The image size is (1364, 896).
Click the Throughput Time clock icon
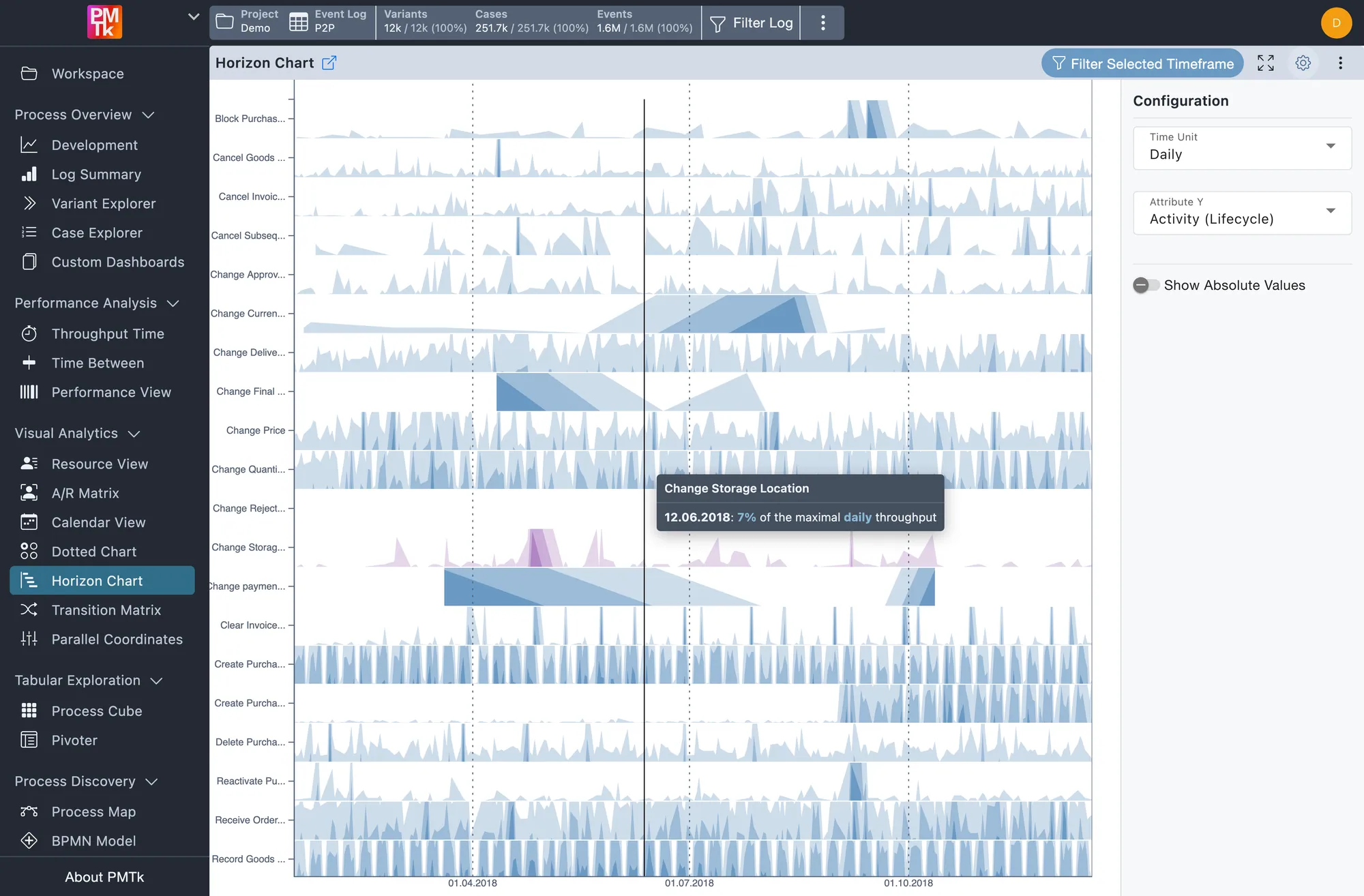[29, 333]
